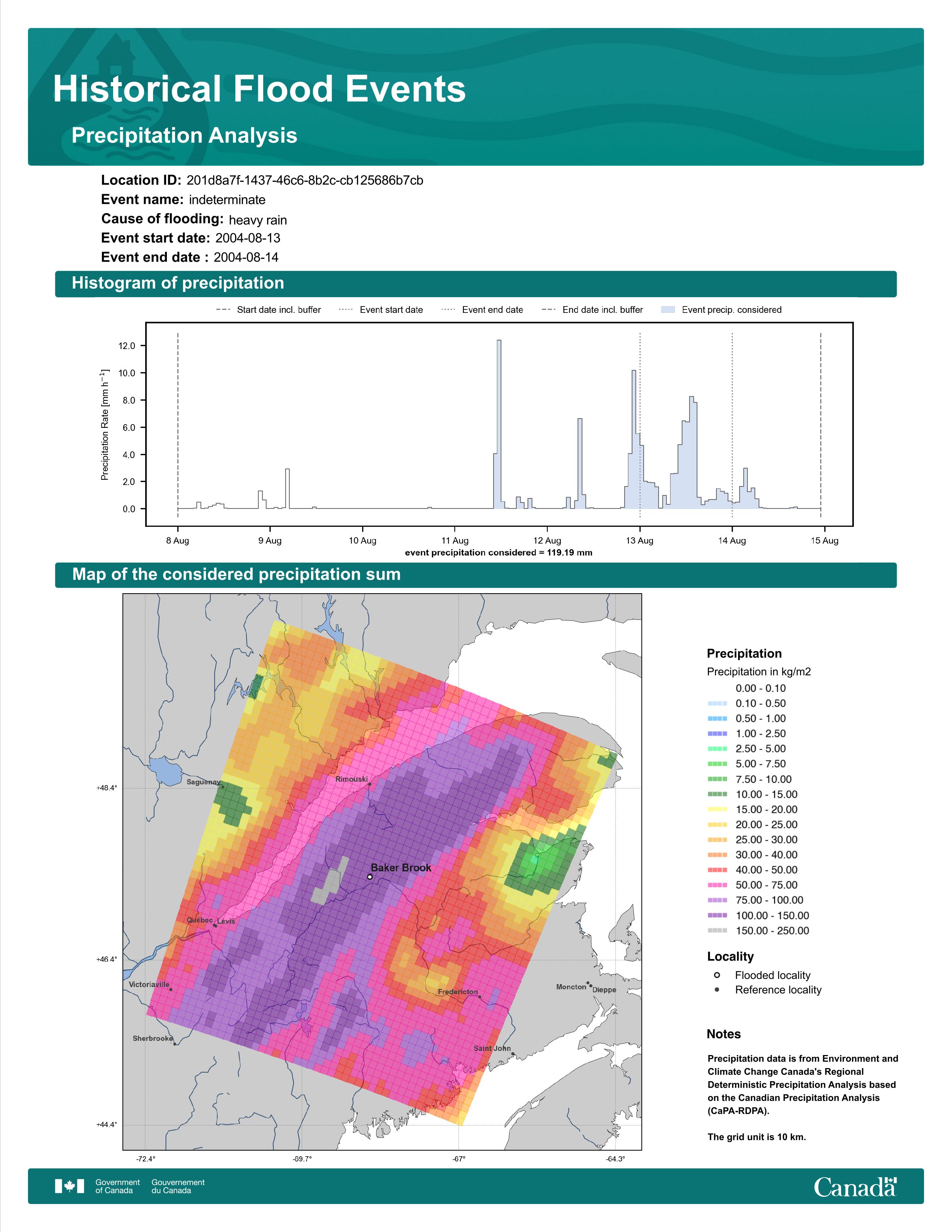Click the Event precip. considered legend patch
The image size is (952, 1232).
coord(668,310)
